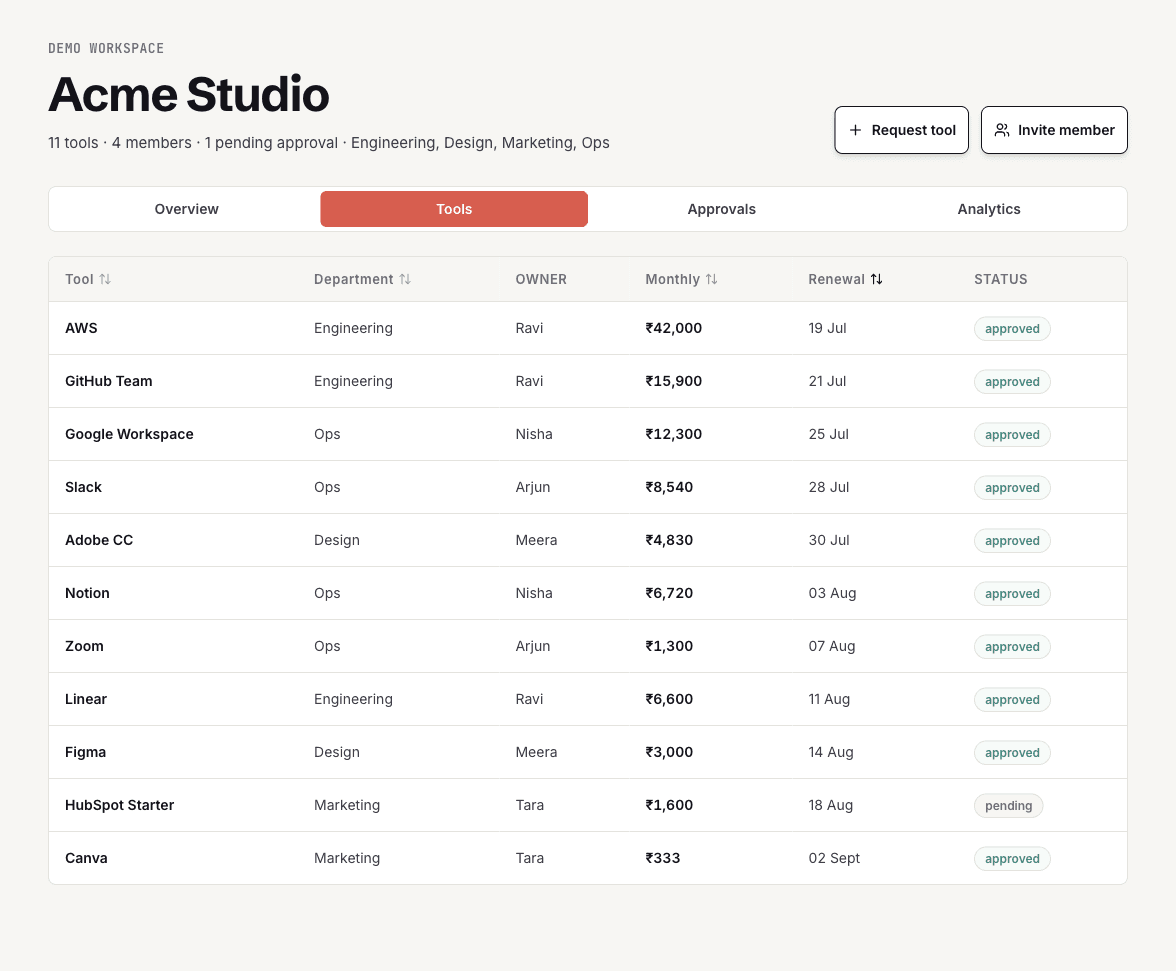Click the Renewal column sort arrows
The image size is (1176, 971).
(x=877, y=279)
